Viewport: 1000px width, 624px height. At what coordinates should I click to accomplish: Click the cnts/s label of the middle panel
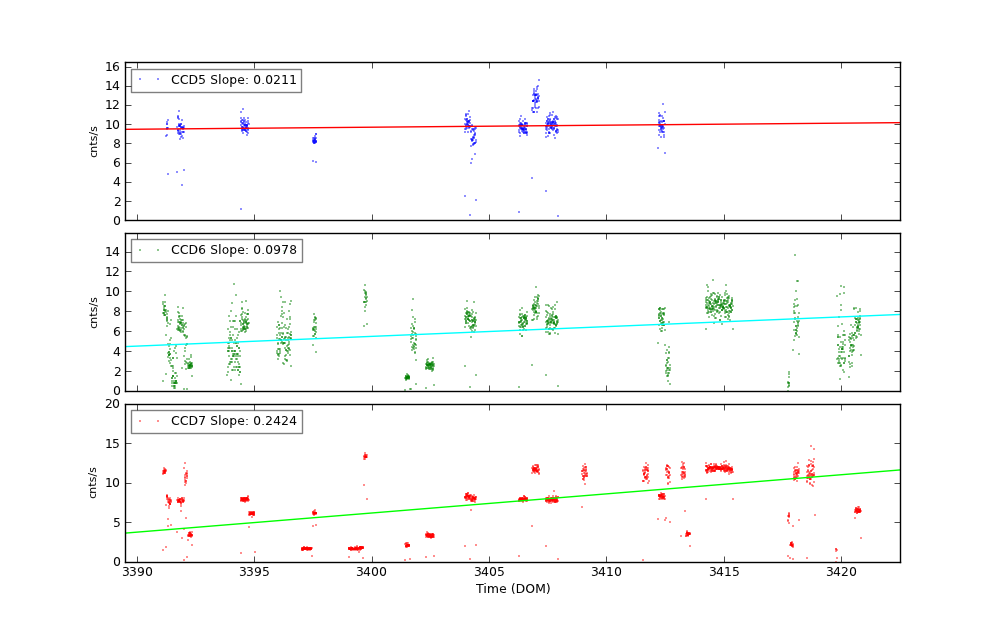(94, 312)
